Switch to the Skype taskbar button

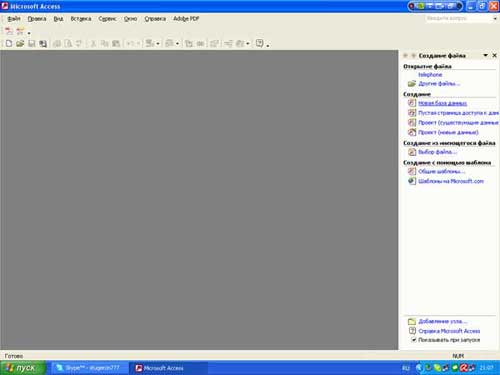point(89,368)
